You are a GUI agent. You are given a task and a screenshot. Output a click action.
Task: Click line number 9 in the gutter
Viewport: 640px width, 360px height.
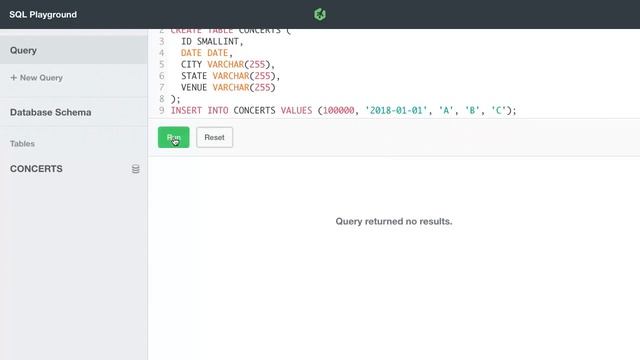point(162,110)
